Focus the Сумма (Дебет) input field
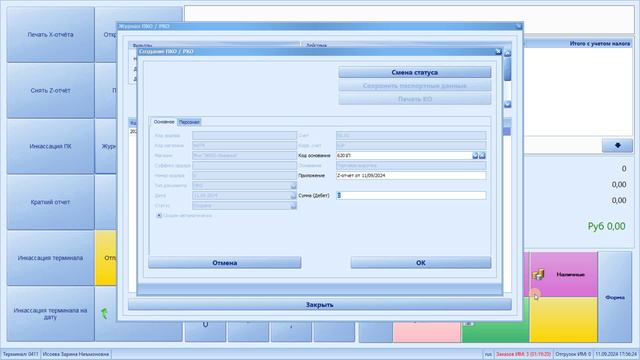640x360 pixels. pyautogui.click(x=411, y=196)
